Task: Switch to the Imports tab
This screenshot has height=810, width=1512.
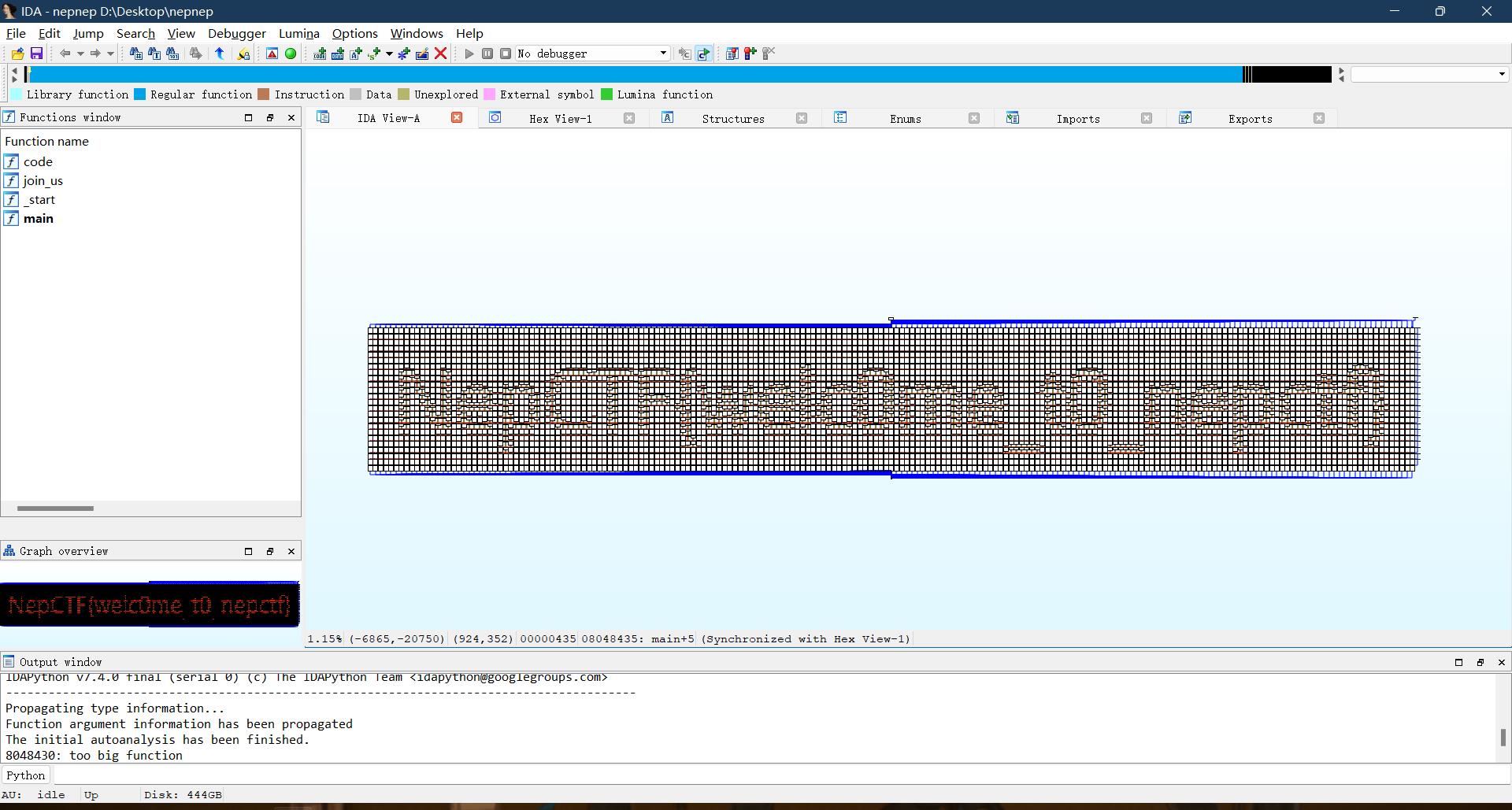Action: click(1077, 119)
